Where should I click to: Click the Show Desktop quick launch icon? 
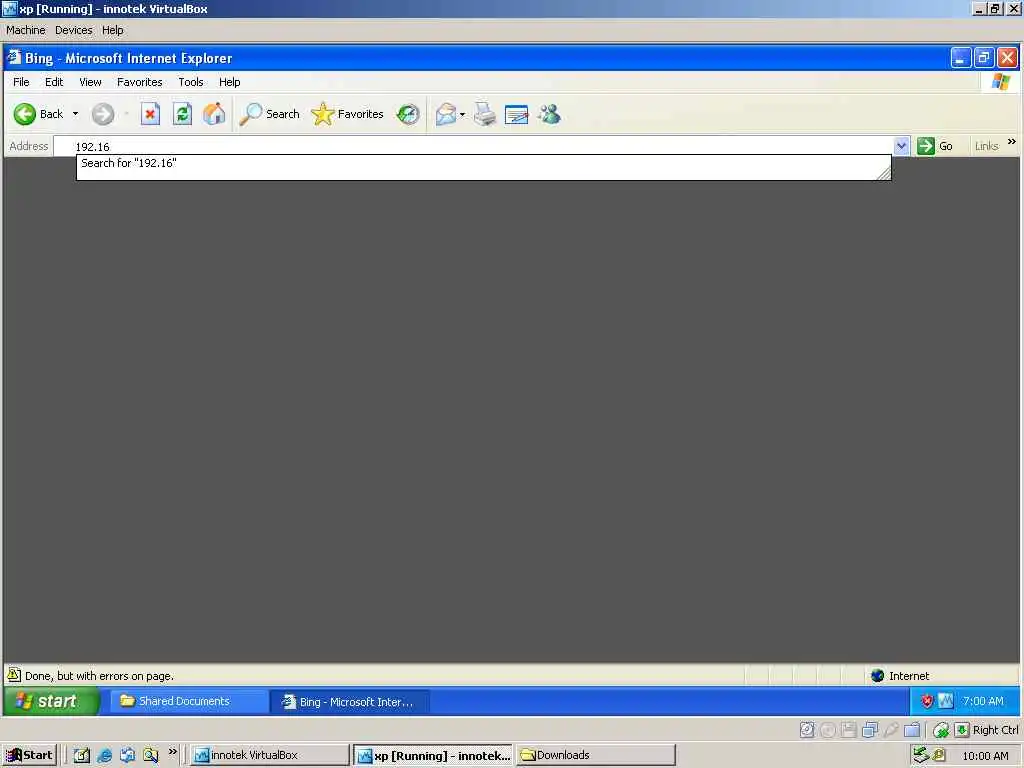pyautogui.click(x=81, y=756)
